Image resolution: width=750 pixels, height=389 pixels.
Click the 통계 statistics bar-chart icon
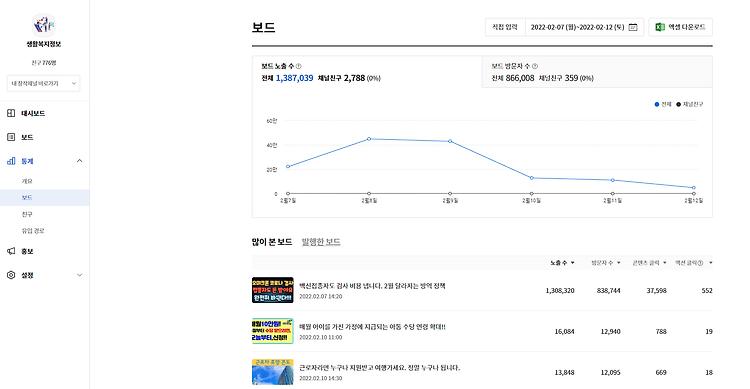coord(11,161)
